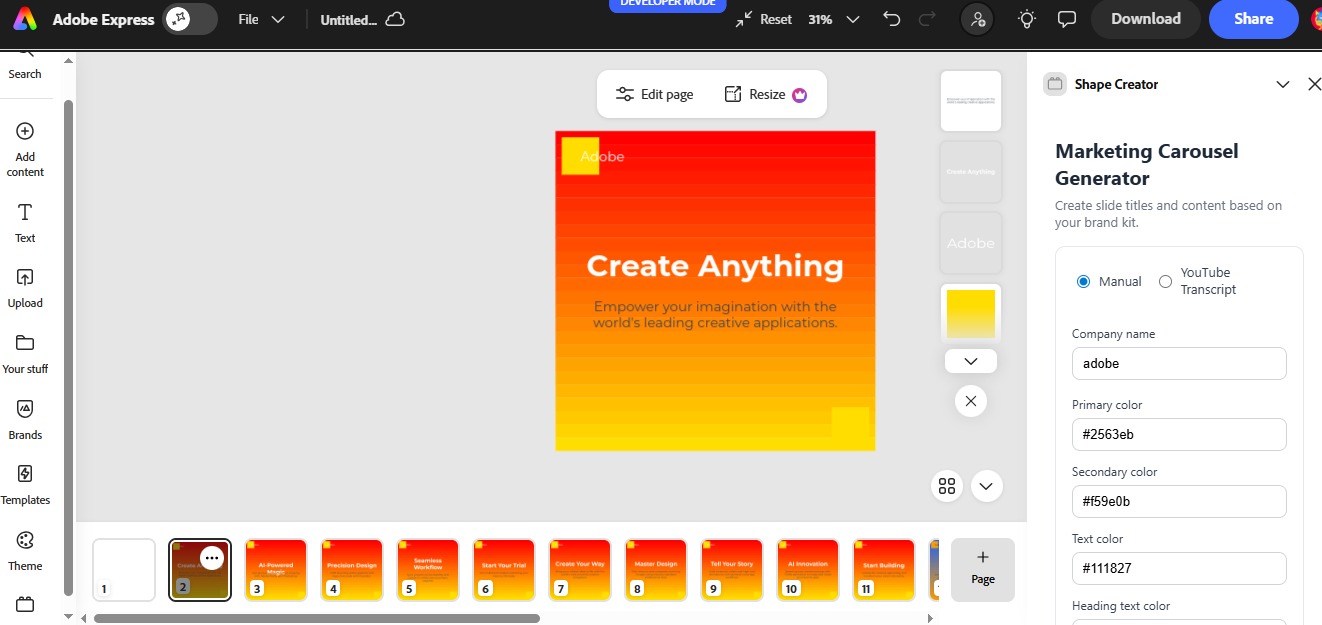Select the Manual radio button
Screen dimensions: 1322x625
[x=1083, y=282]
